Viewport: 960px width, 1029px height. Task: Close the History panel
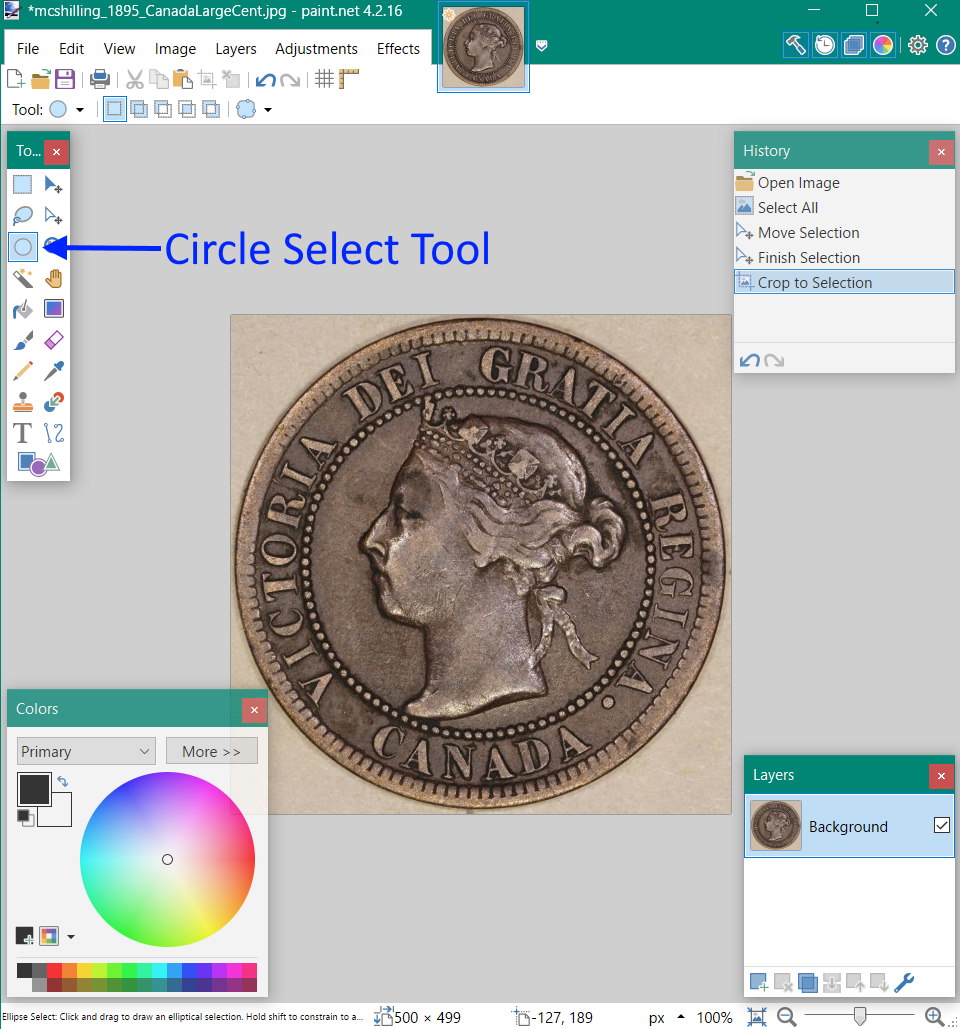pos(941,152)
